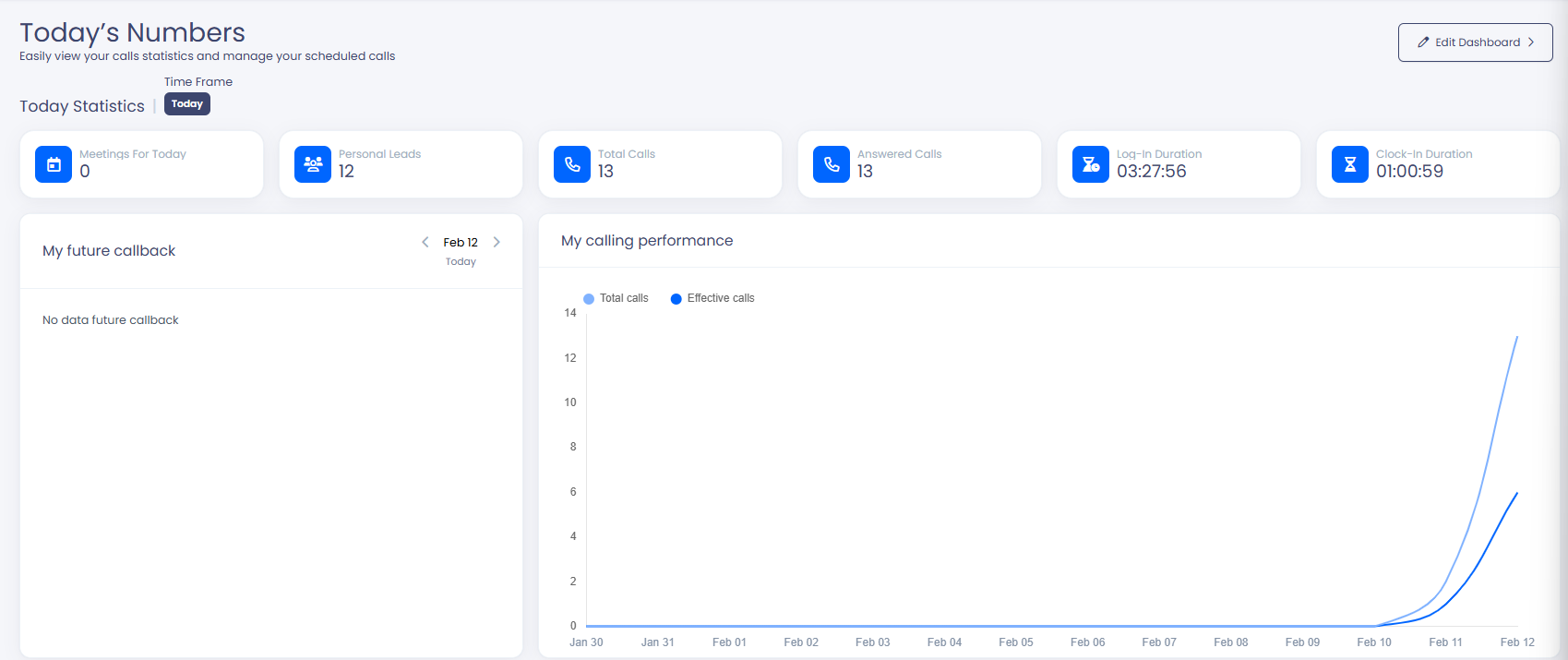
Task: Click the Clock-In Duration hourglass icon
Action: (1350, 164)
